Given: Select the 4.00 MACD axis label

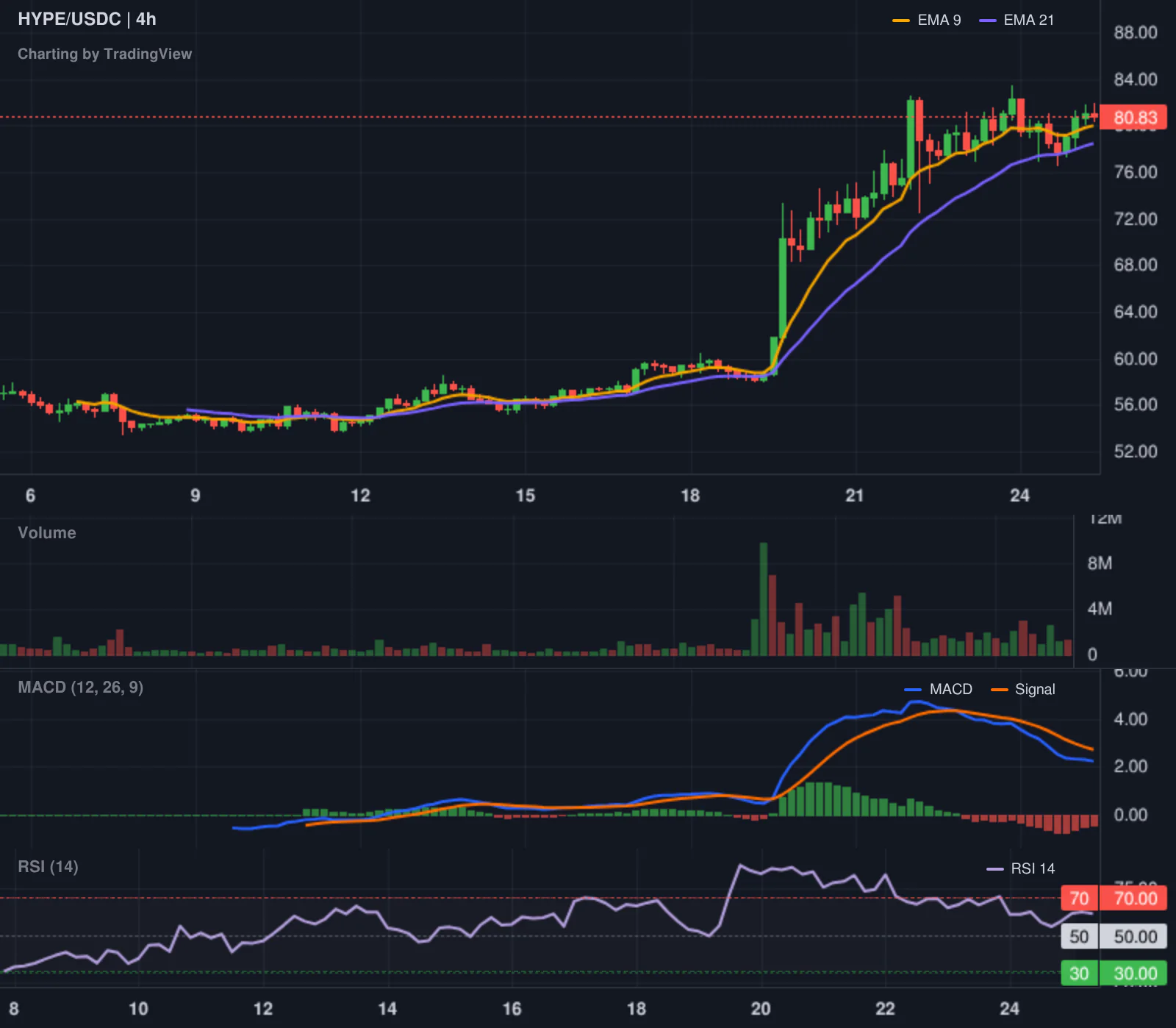Looking at the screenshot, I should click(1130, 719).
